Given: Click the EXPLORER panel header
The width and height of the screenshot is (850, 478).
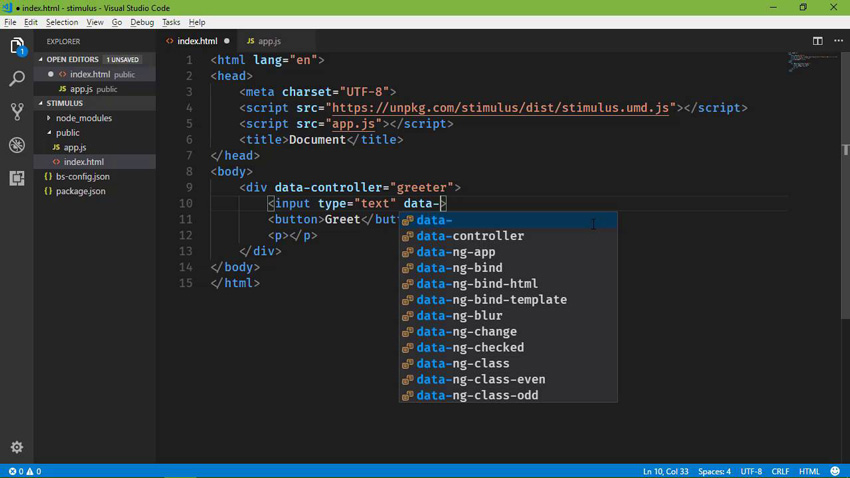Looking at the screenshot, I should (63, 41).
